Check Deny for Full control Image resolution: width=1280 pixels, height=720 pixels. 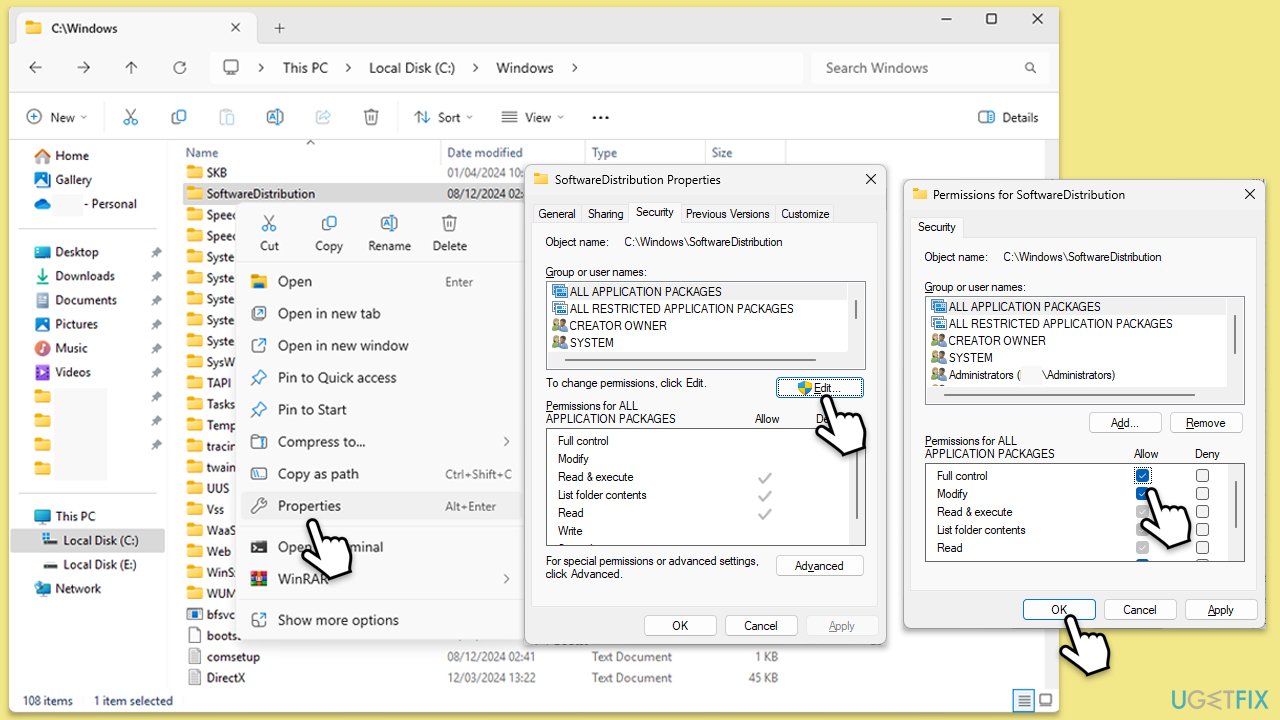[1202, 476]
